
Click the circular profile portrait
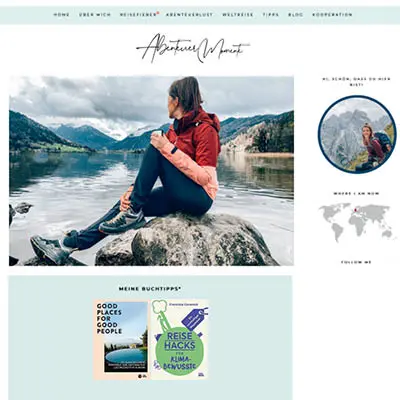tap(357, 134)
